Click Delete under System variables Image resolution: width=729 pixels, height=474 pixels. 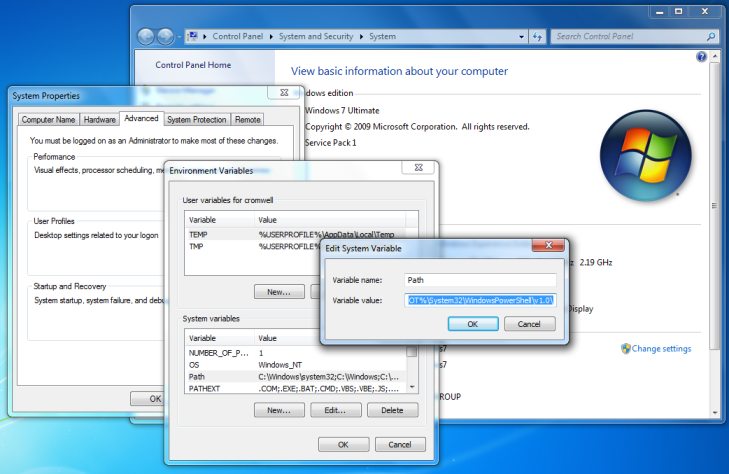(x=392, y=410)
